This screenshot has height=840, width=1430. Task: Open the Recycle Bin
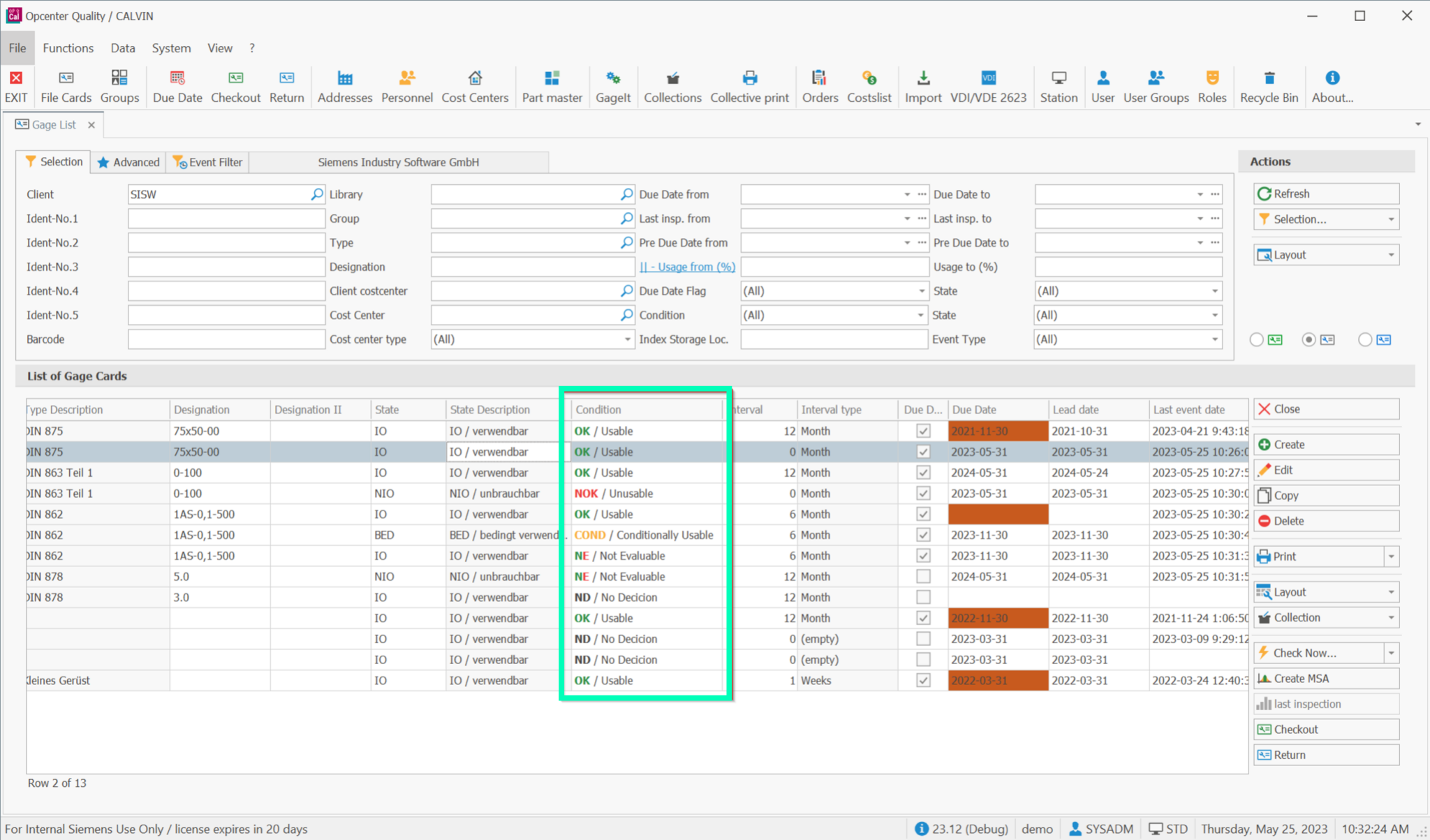coord(1269,85)
